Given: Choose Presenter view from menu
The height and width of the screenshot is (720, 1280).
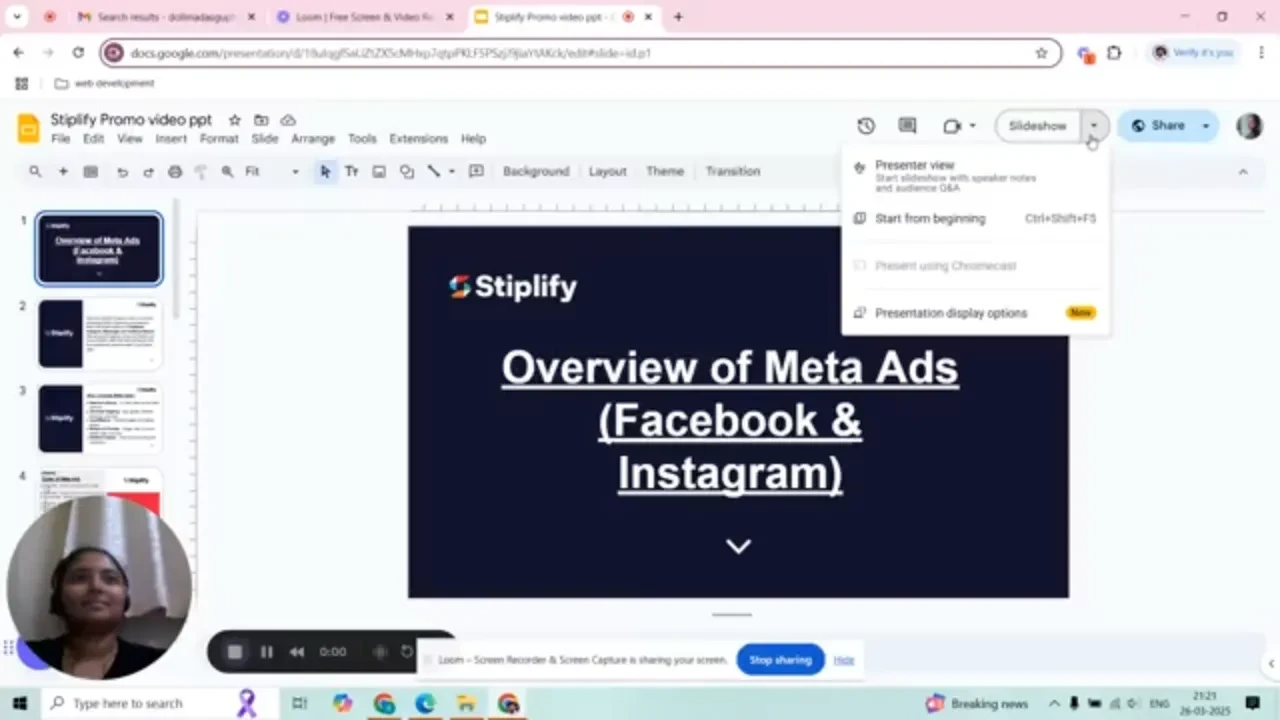Looking at the screenshot, I should coord(975,175).
